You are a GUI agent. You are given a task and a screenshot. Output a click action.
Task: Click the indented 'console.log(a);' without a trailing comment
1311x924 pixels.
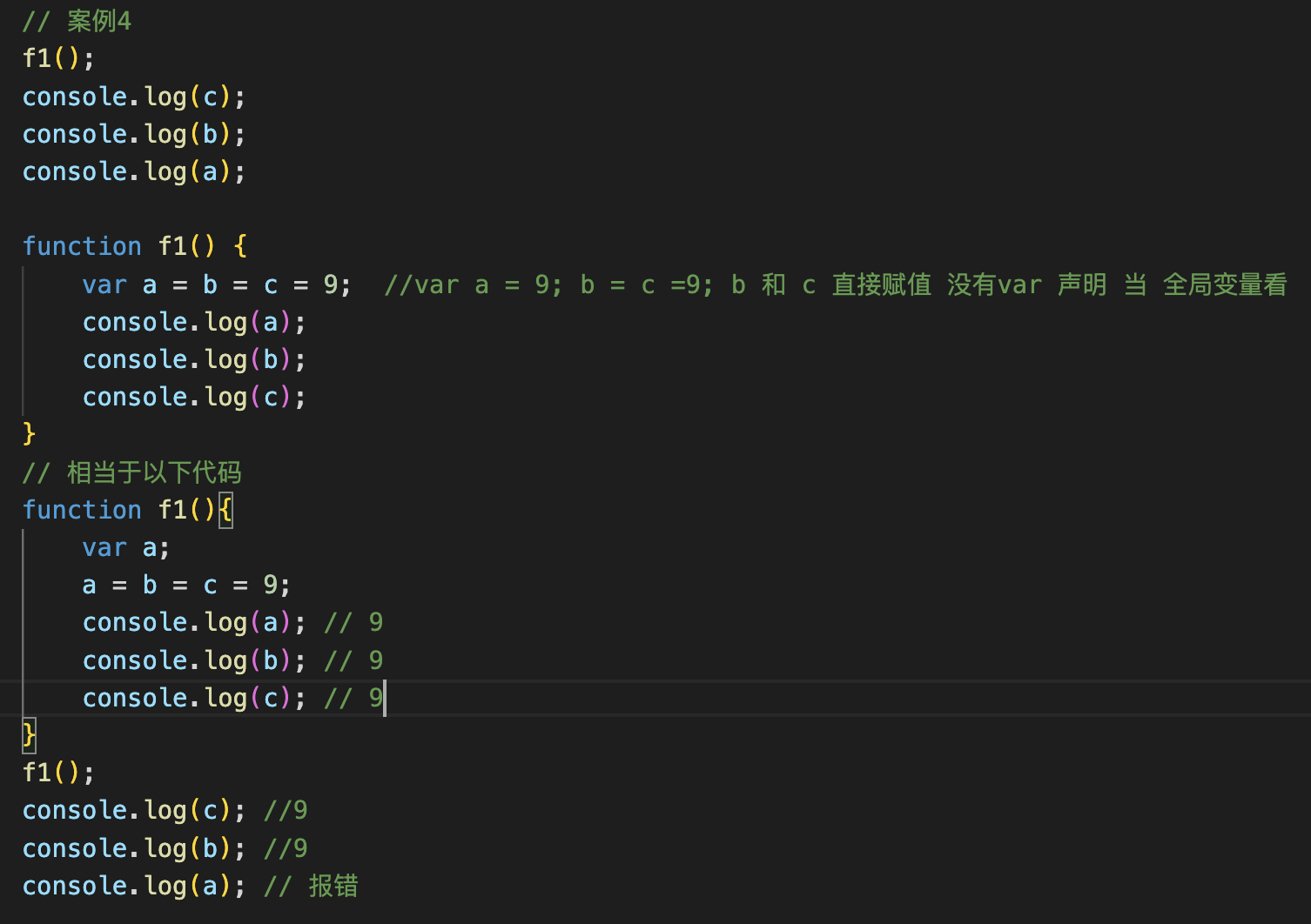point(194,322)
